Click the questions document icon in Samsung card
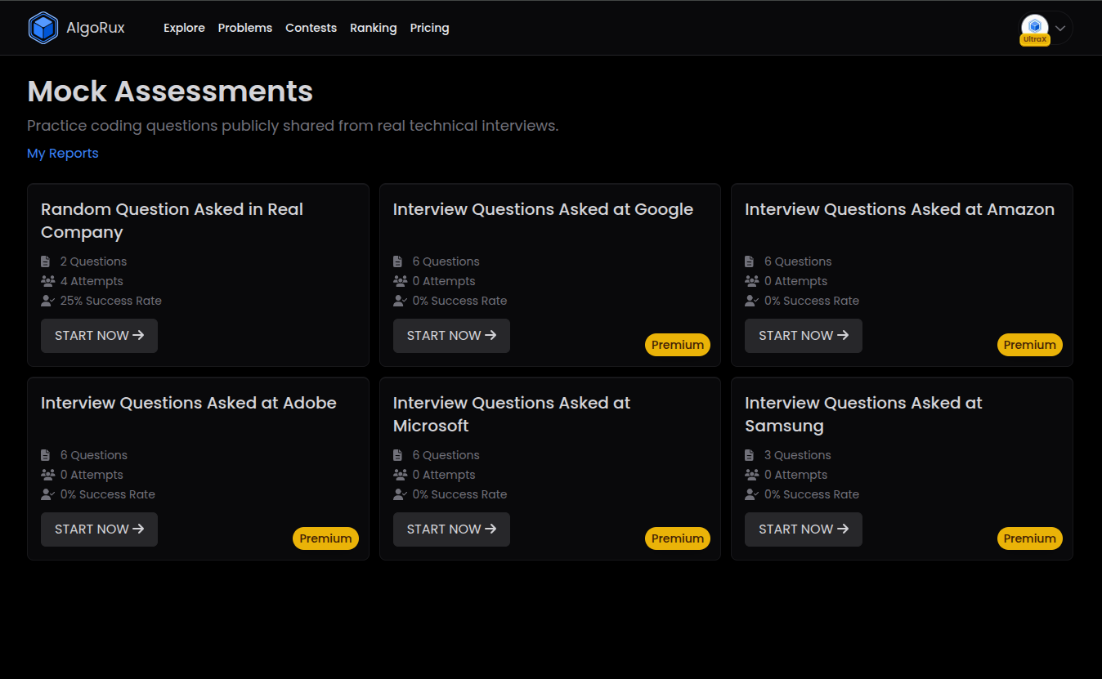1102x679 pixels. (750, 455)
